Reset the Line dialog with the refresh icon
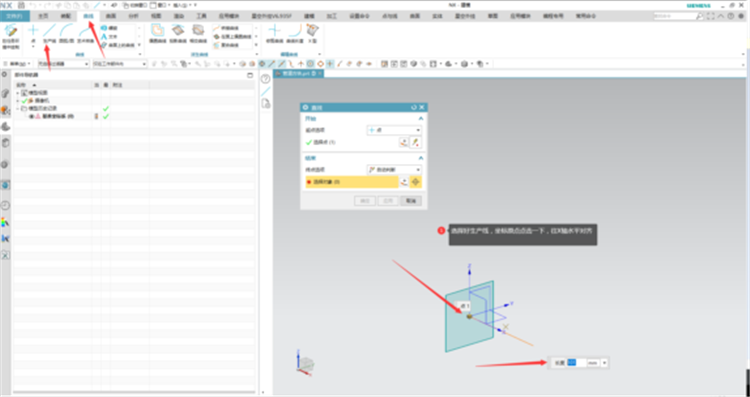 [x=414, y=108]
